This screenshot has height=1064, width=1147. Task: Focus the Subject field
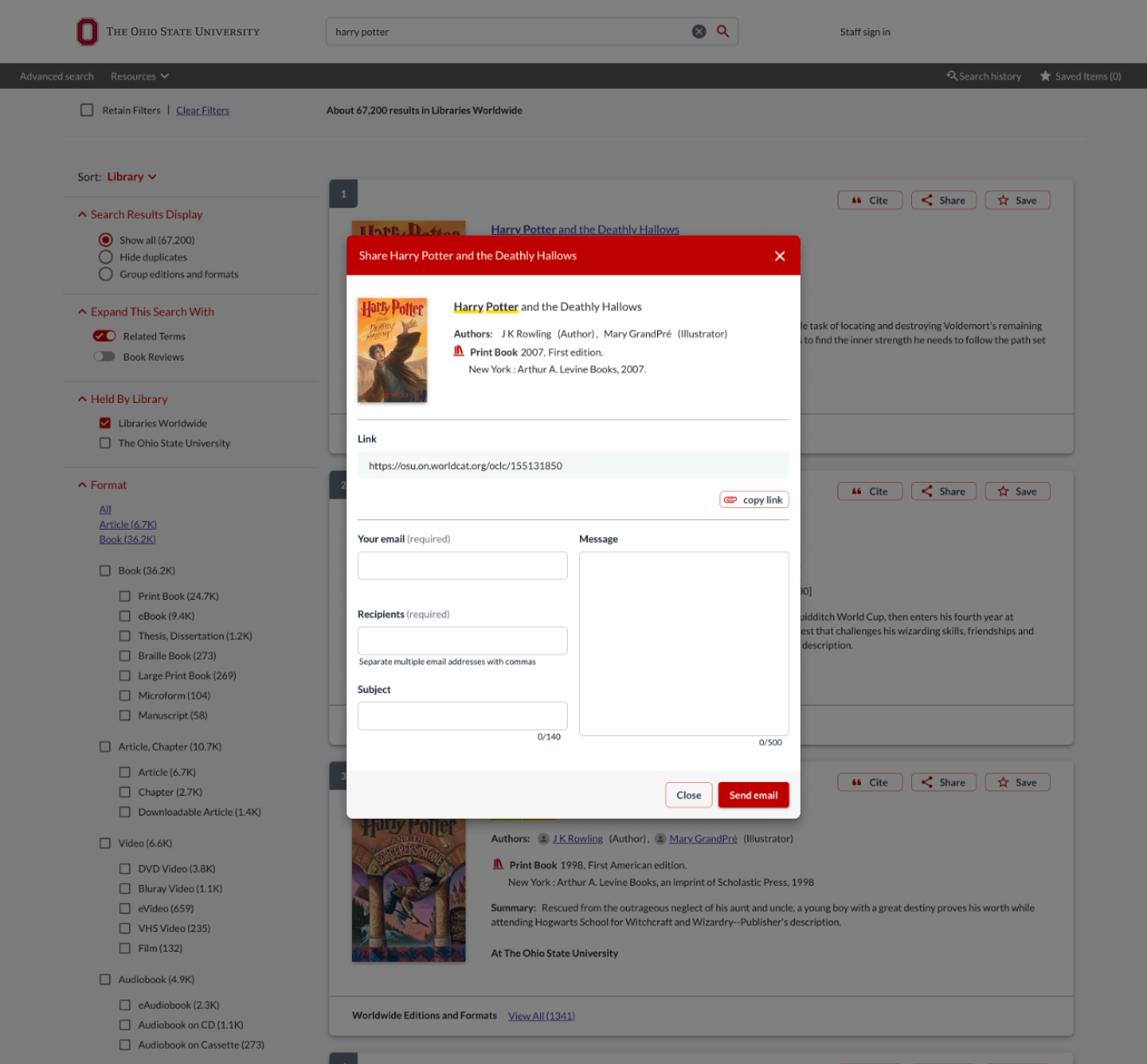pyautogui.click(x=463, y=716)
